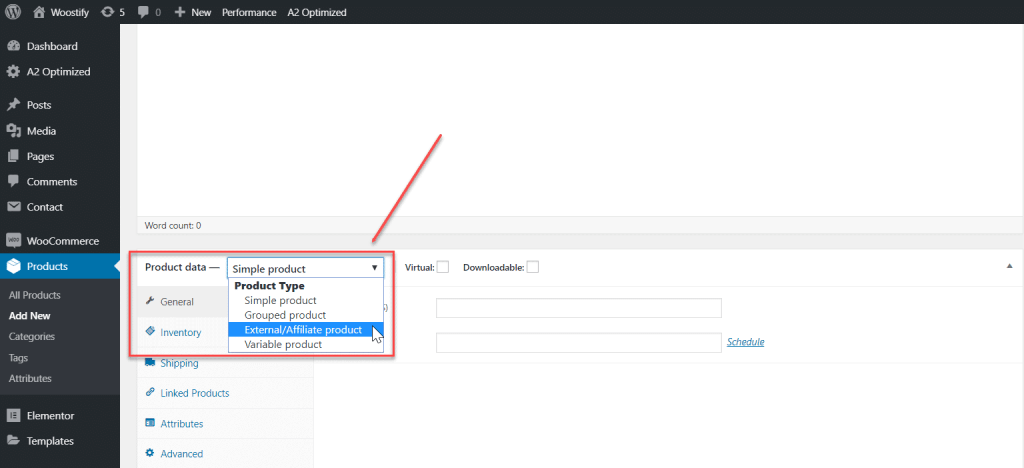The width and height of the screenshot is (1024, 468).
Task: Go to WooCommerce in the sidebar
Action: tap(62, 241)
